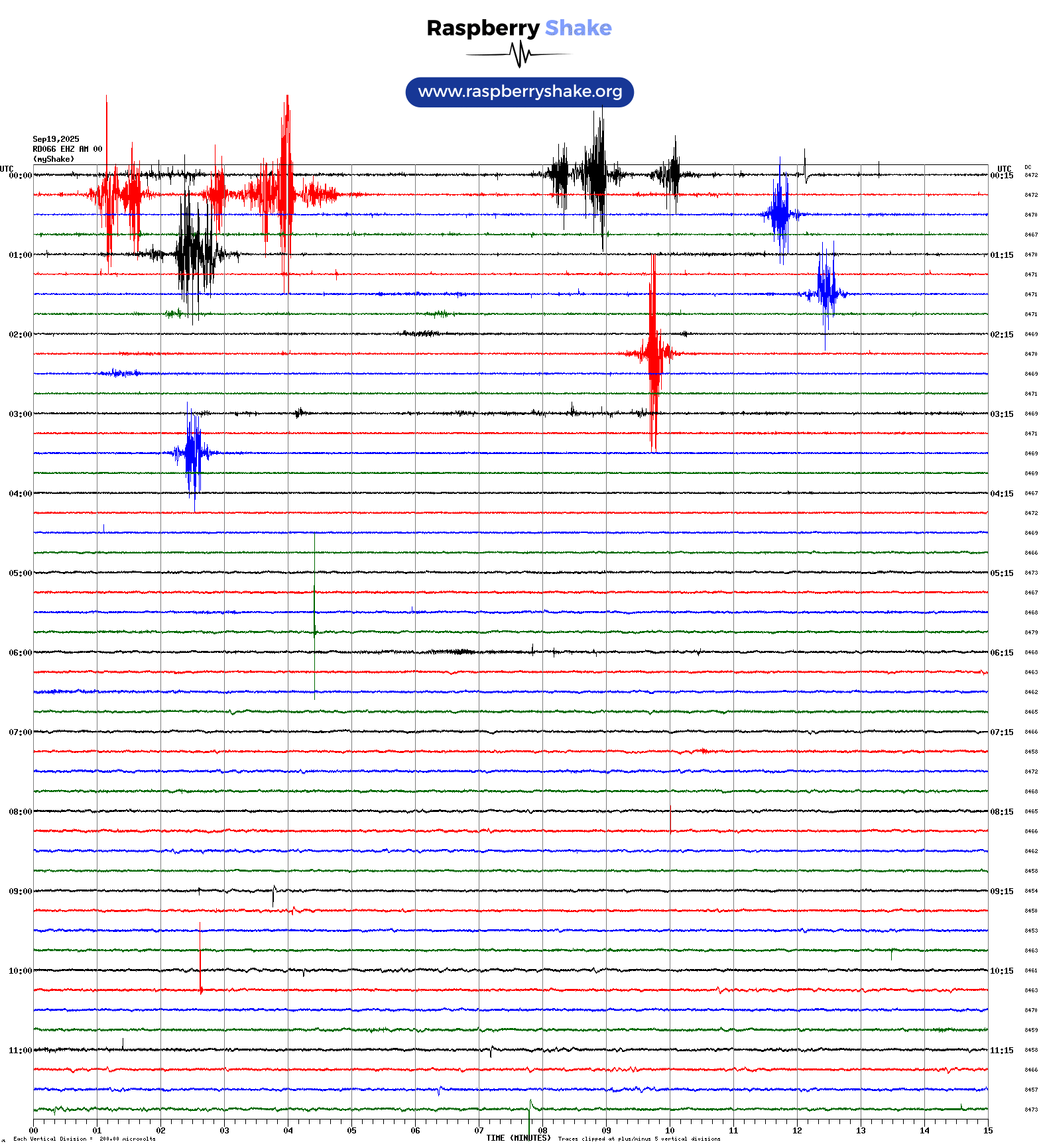1041x1148 pixels.
Task: Click the TIME (MINUTES) axis title
Action: tap(518, 1138)
